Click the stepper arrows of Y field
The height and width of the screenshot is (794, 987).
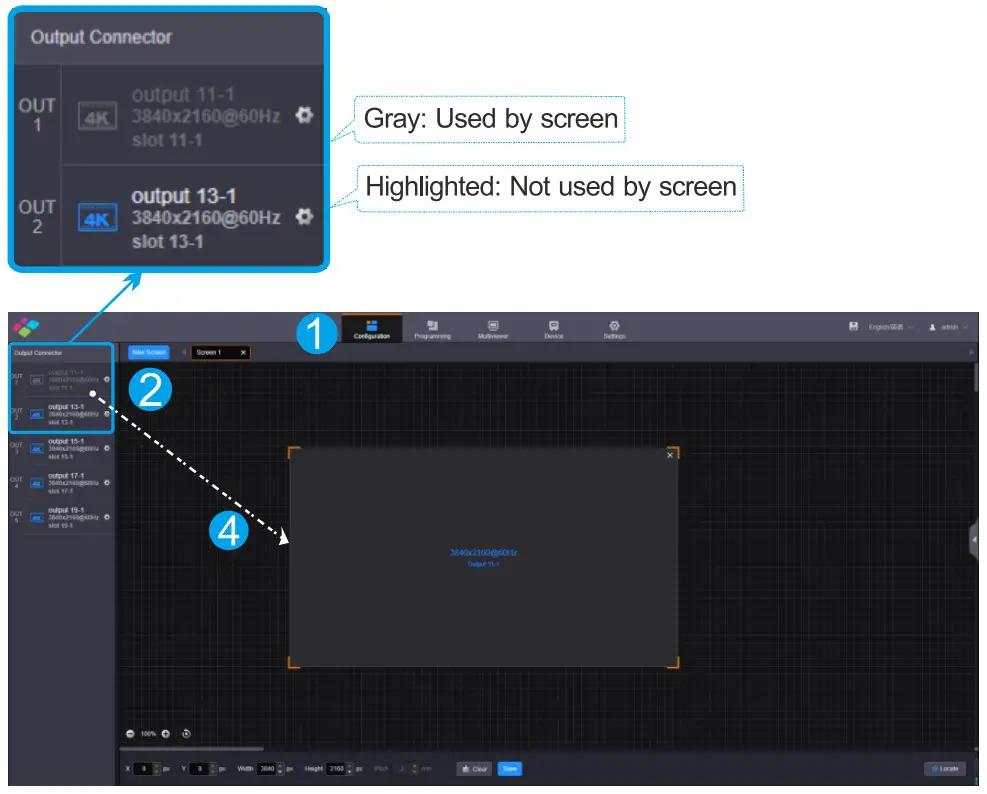213,769
